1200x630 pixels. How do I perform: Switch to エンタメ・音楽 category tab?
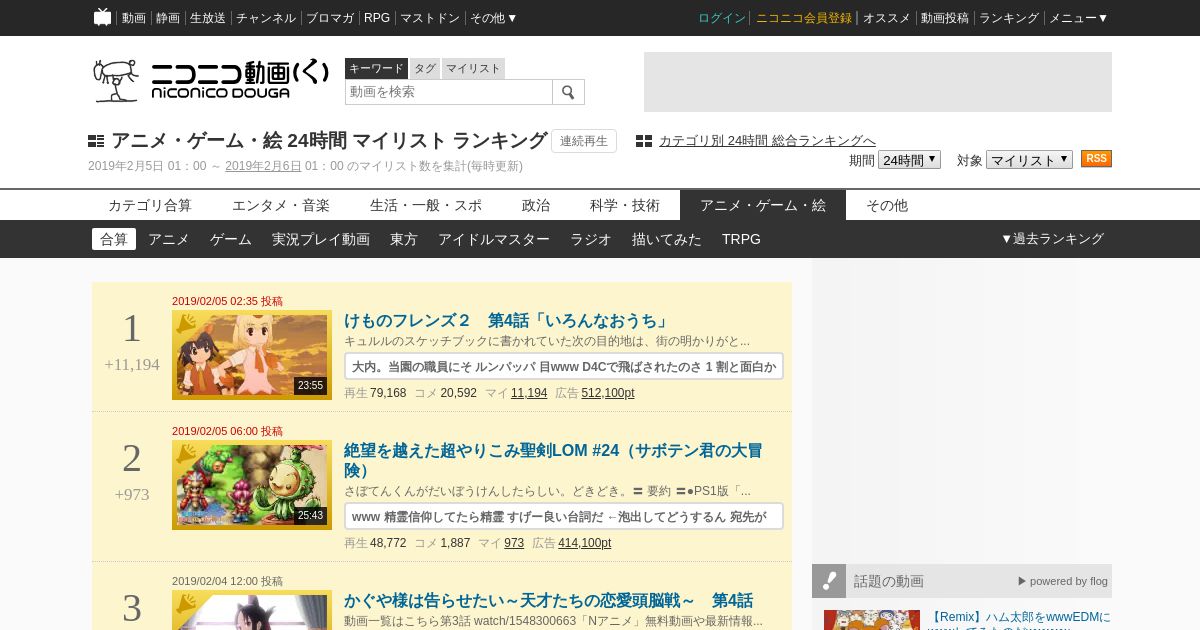click(281, 205)
